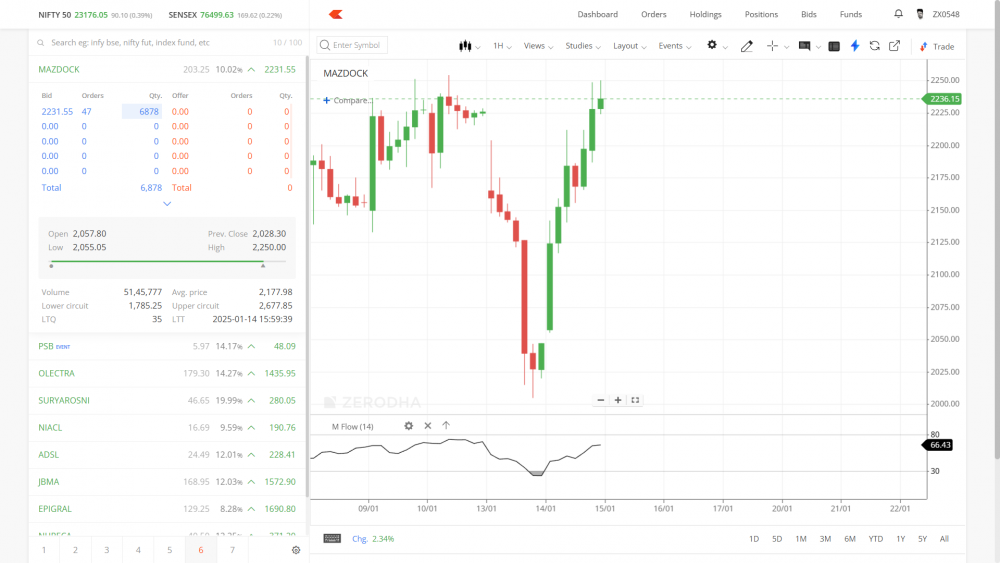
Task: Change the 1H interval dropdown
Action: [502, 46]
